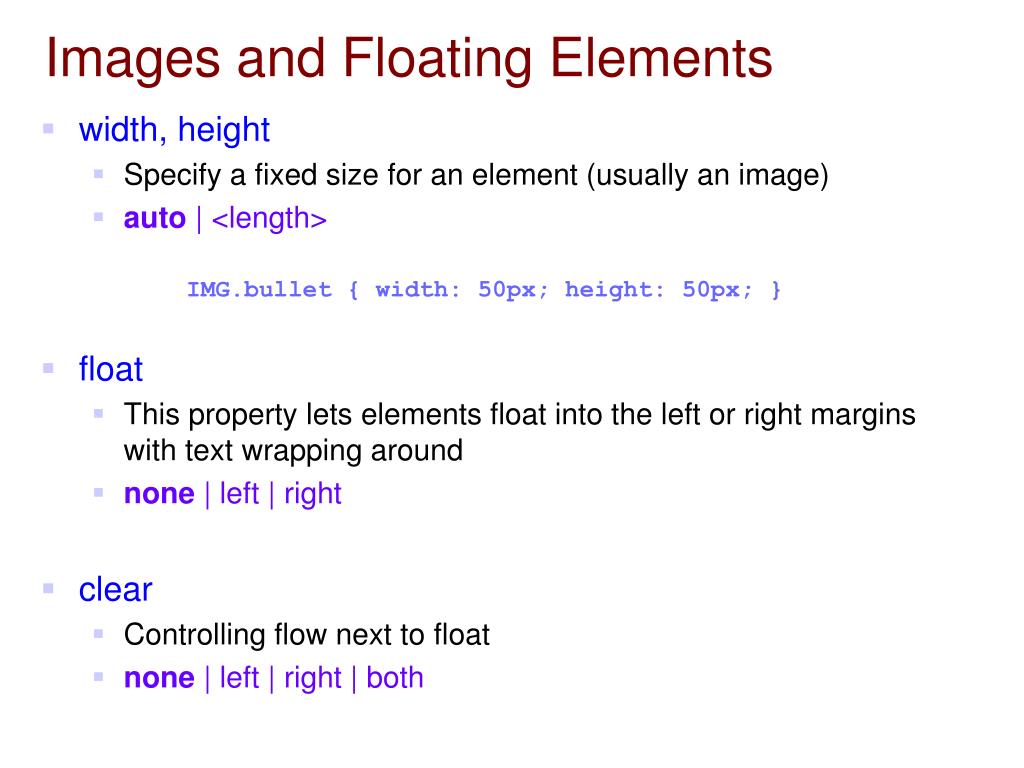Select the 'float' property heading
Viewport: 1024px width, 768px height.
(x=110, y=369)
